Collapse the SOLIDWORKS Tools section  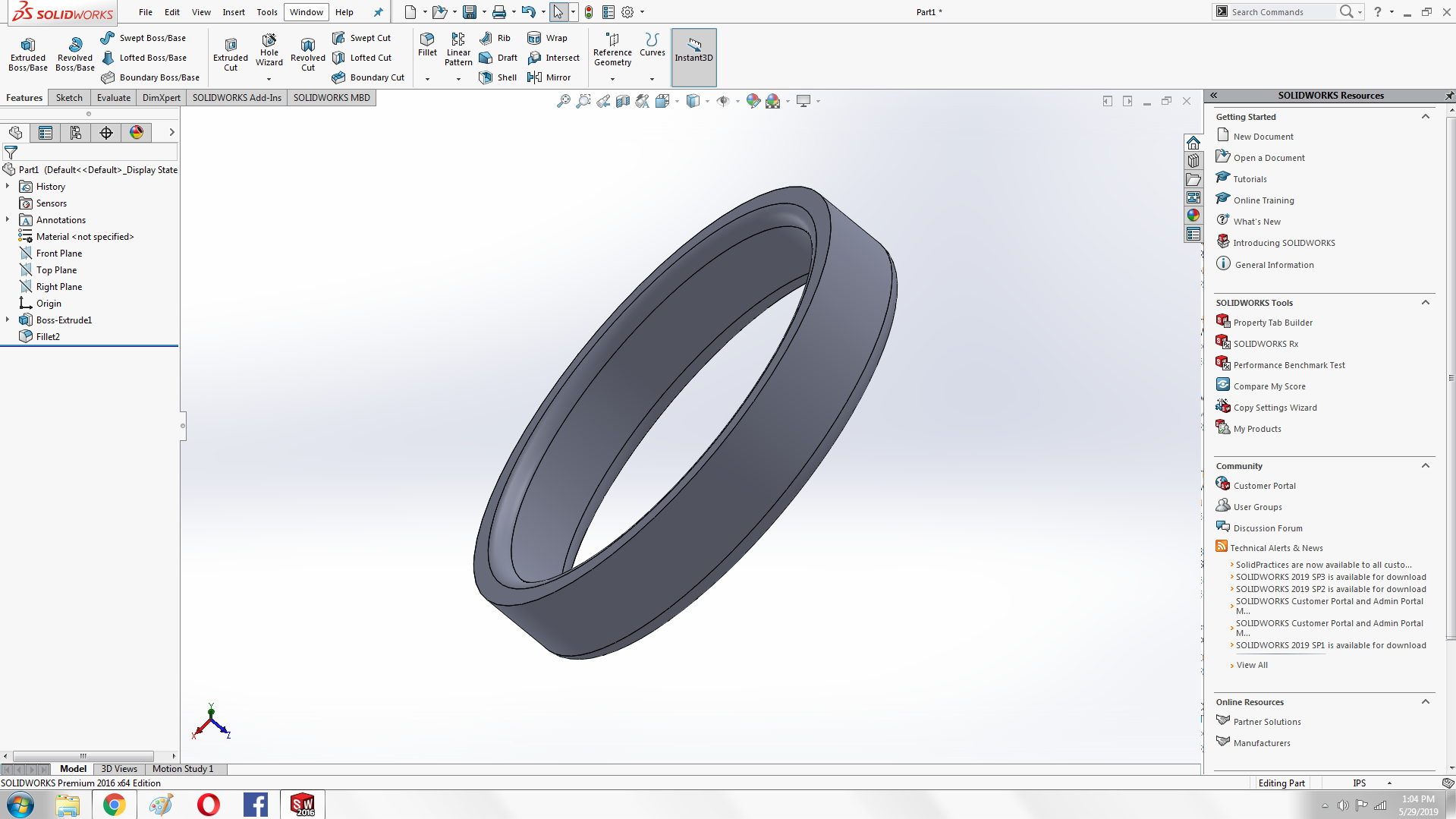tap(1426, 303)
